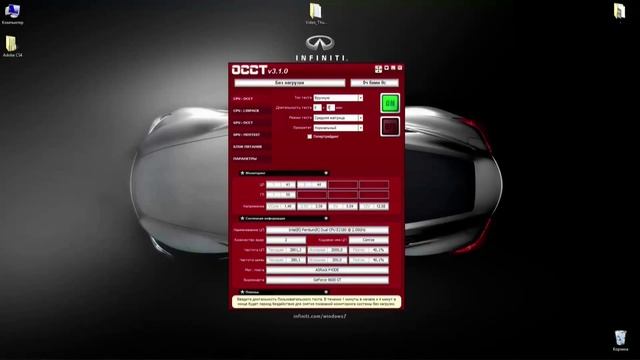Click the cross-arrows move icon in OCCT header
This screenshot has width=640, height=360.
pos(378,69)
